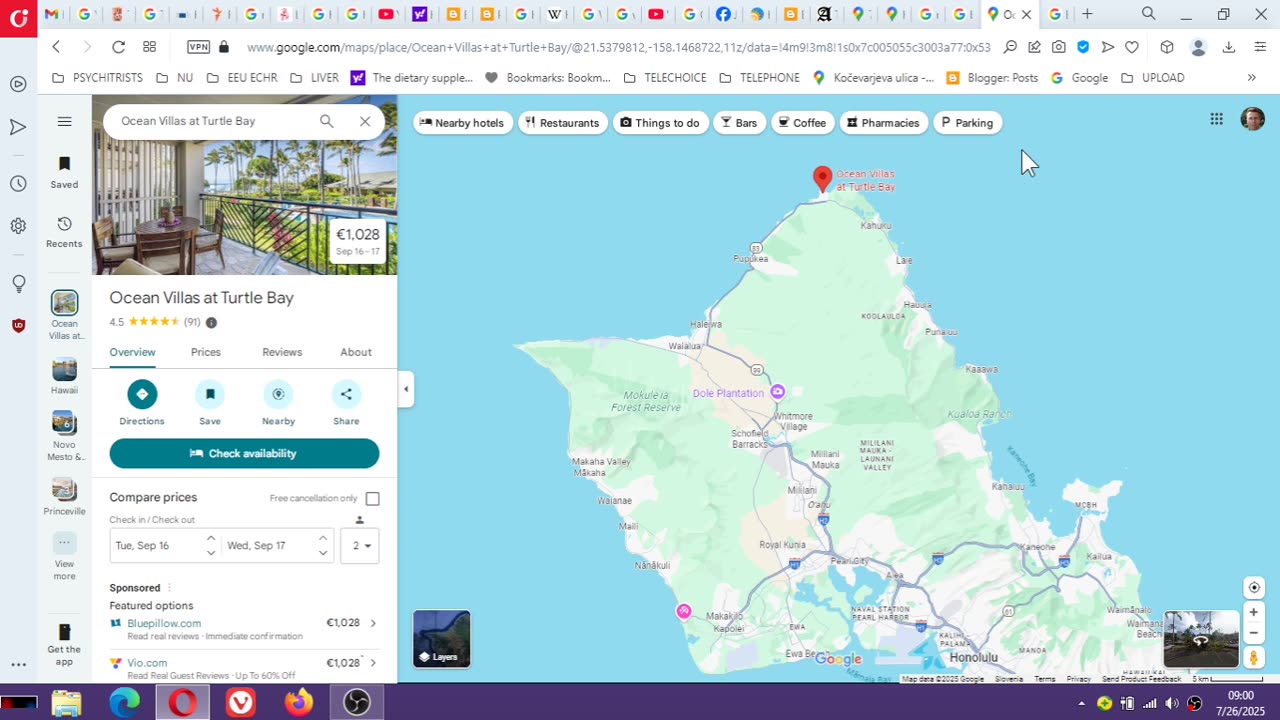Open the Saved places list
This screenshot has width=1280, height=720.
[x=64, y=172]
